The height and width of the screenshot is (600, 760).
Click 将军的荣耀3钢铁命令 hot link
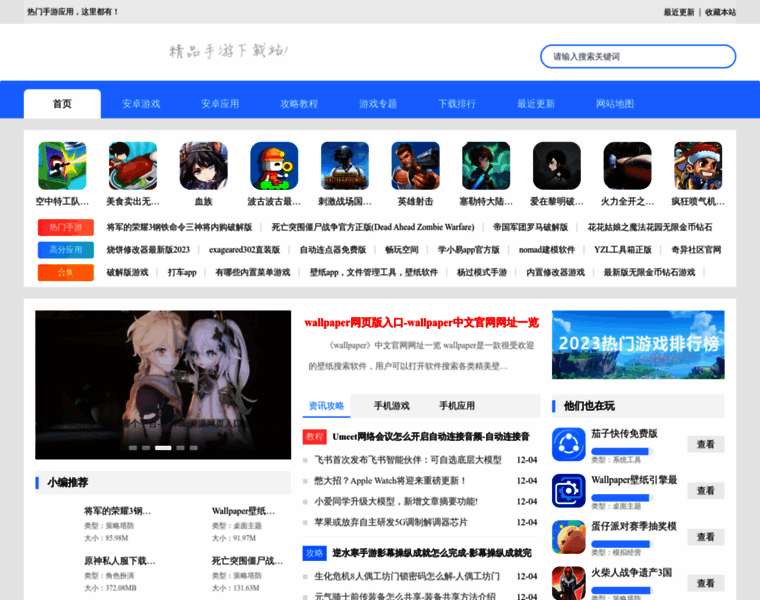coord(179,227)
